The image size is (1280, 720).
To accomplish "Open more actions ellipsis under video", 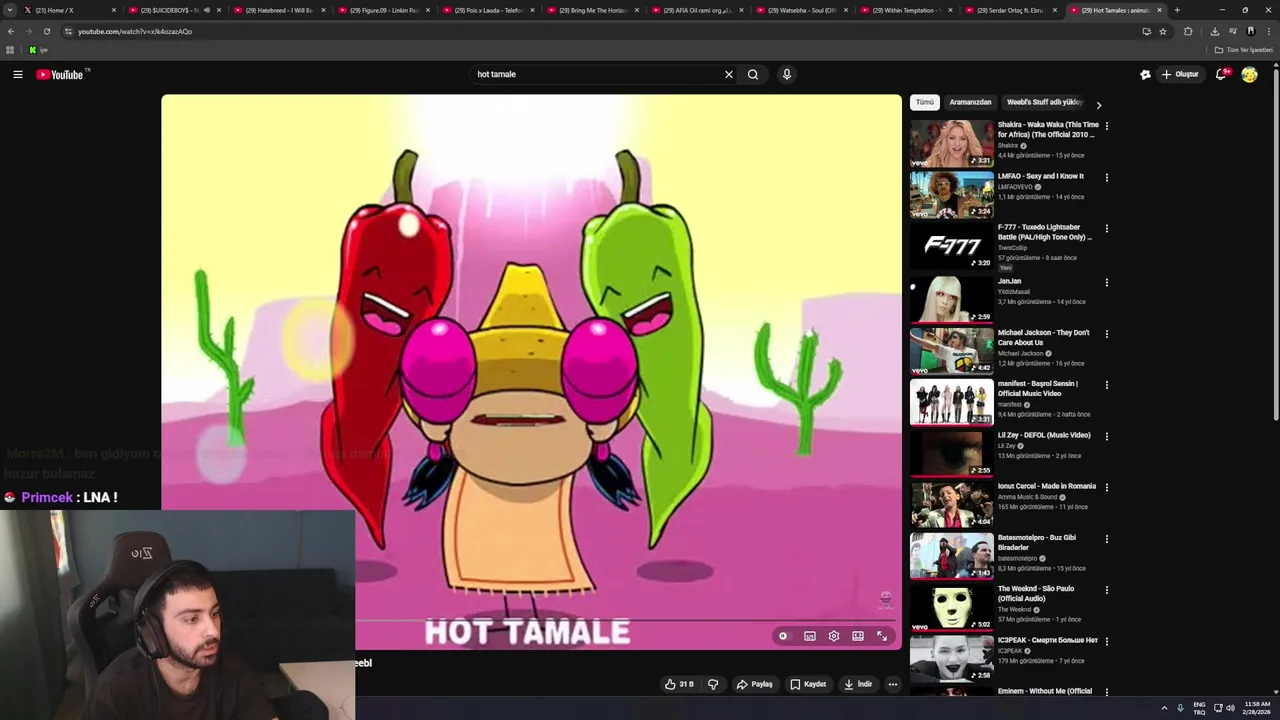I will pyautogui.click(x=893, y=684).
